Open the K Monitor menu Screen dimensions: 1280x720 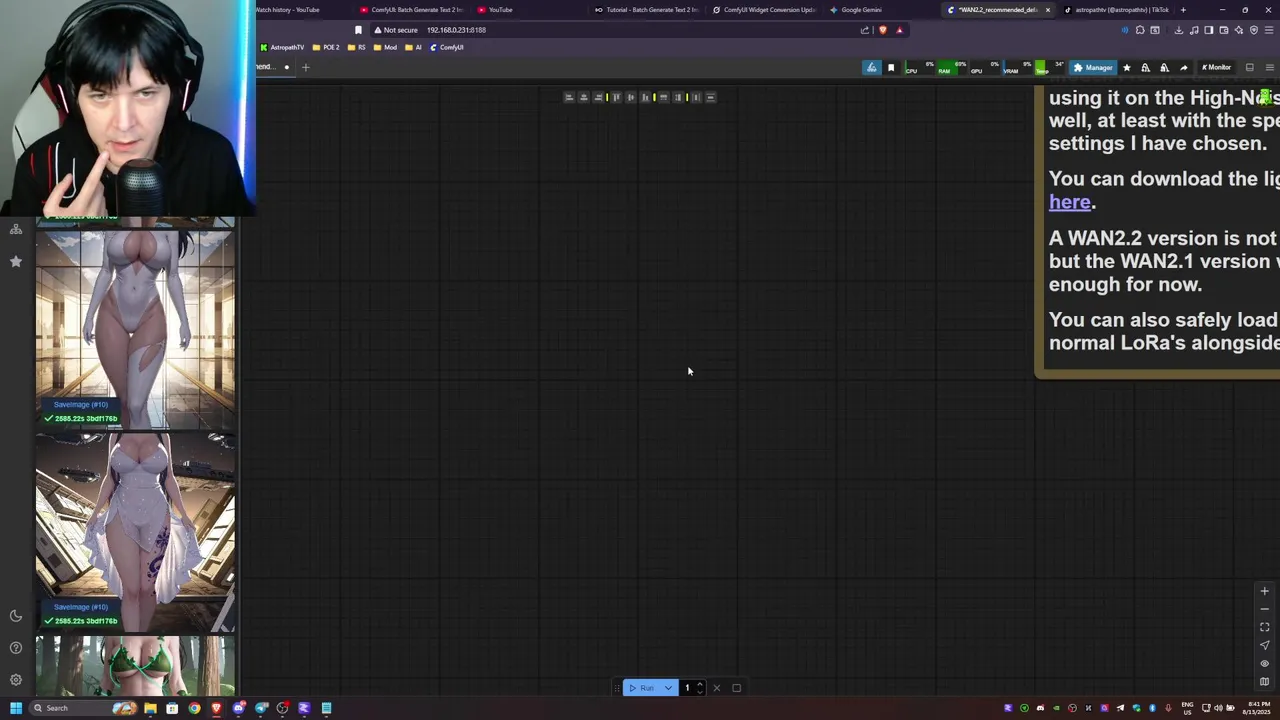pos(1216,67)
